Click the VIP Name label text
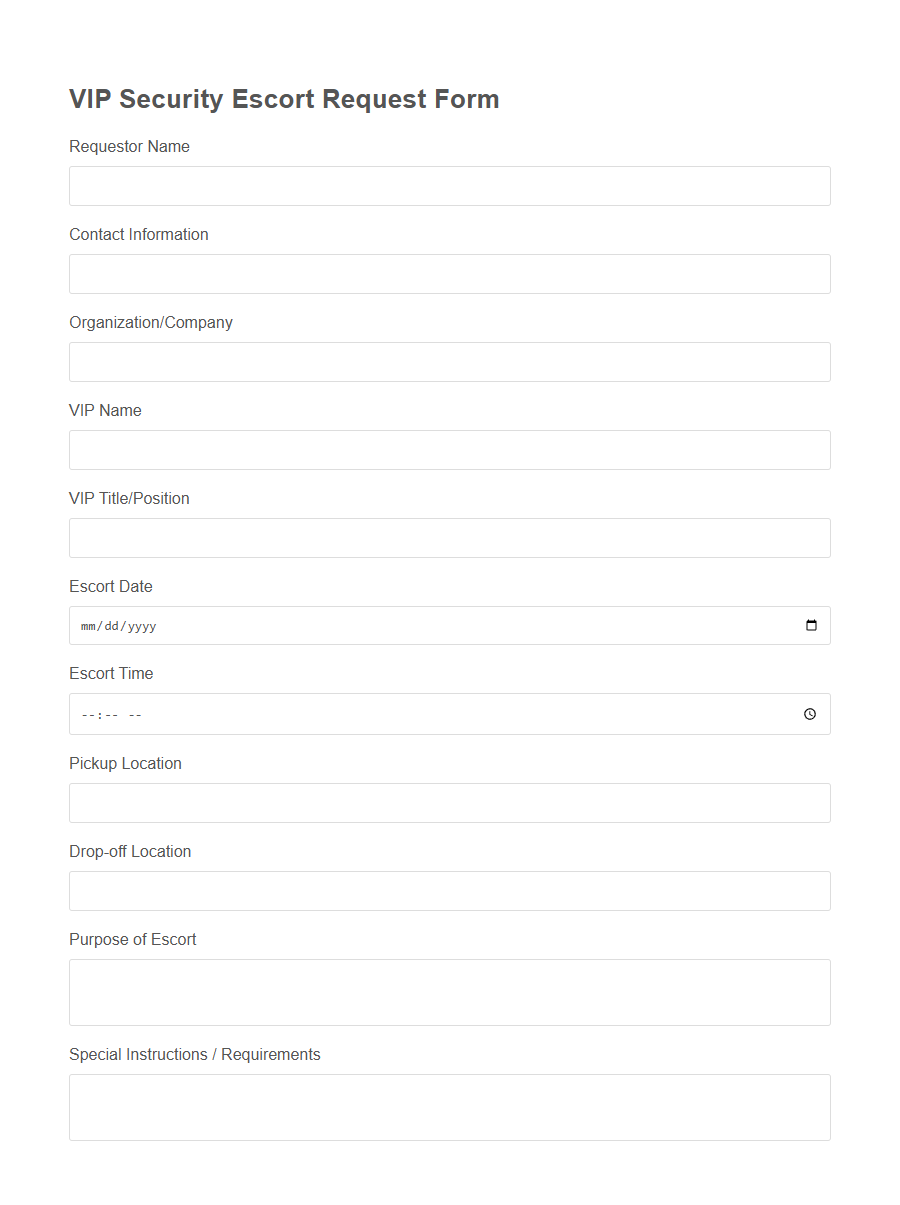 pos(105,410)
